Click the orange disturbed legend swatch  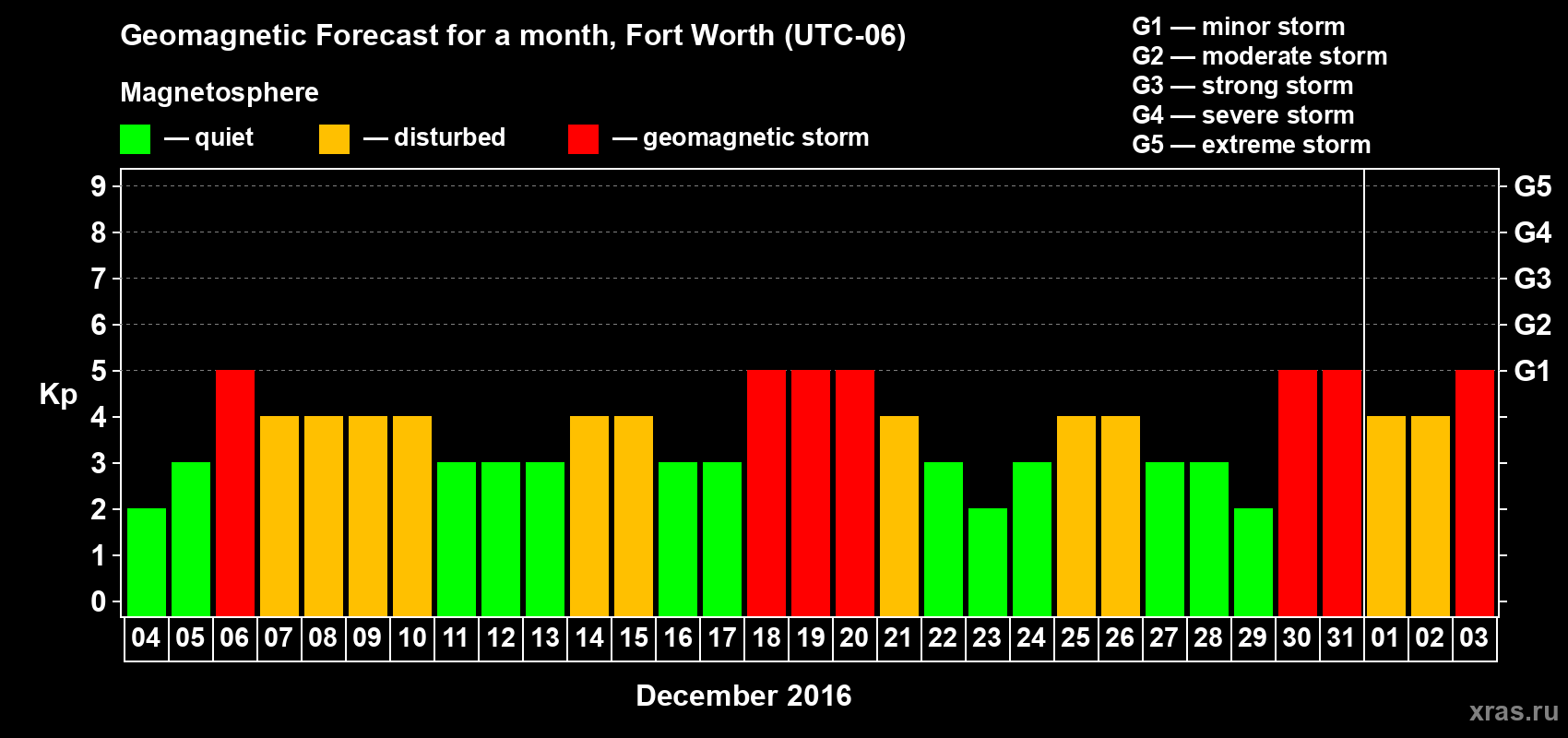click(x=334, y=139)
